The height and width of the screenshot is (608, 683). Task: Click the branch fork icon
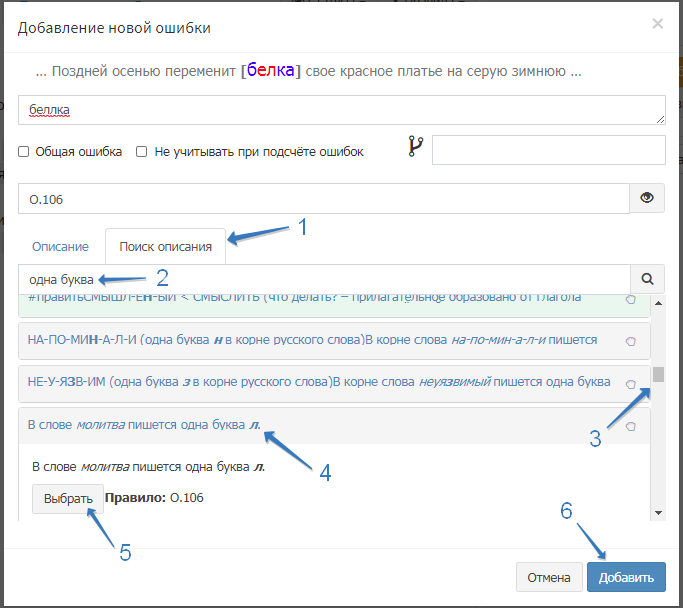416,148
